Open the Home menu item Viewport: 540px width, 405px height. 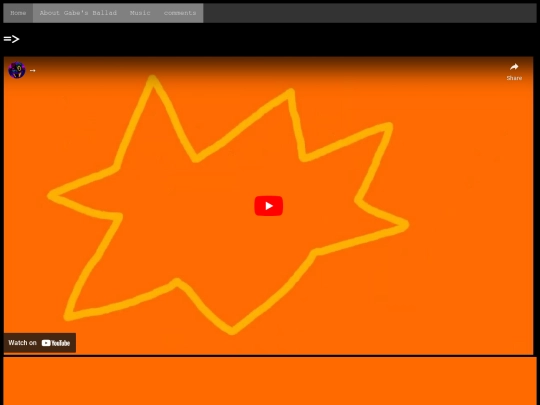(x=18, y=13)
